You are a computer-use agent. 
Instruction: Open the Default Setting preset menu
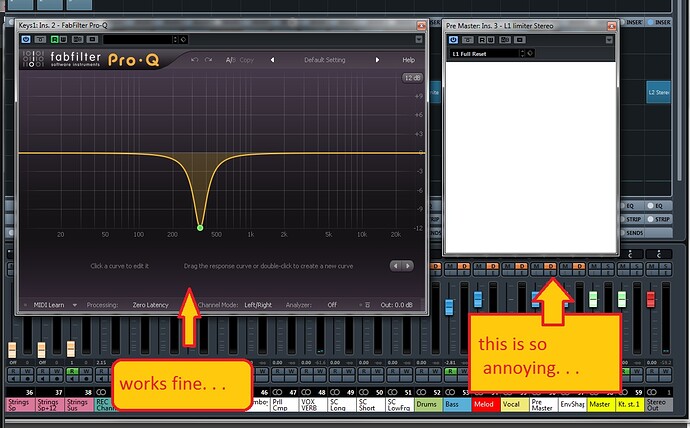tap(325, 60)
